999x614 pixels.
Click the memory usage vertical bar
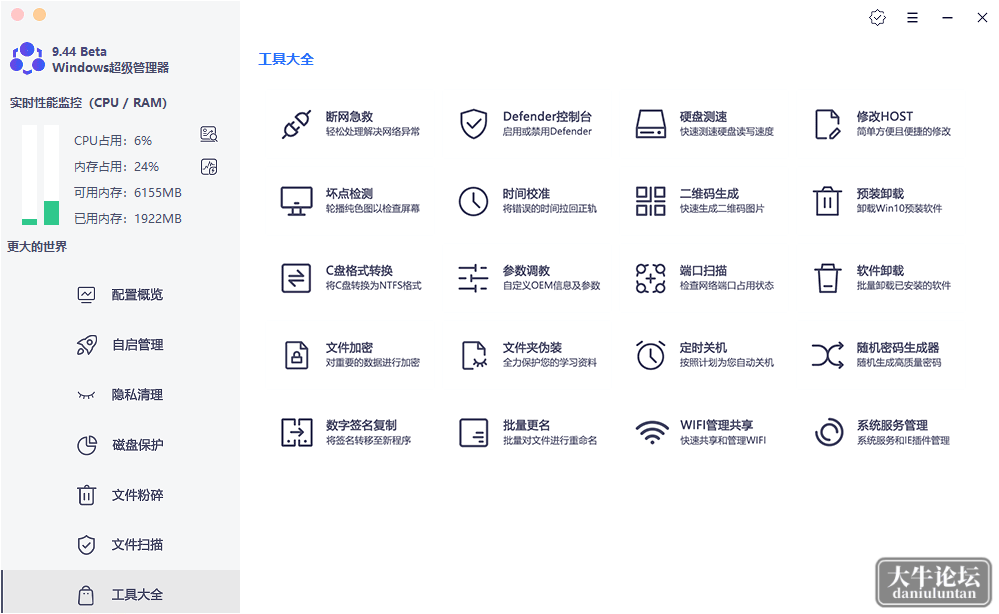coord(52,175)
